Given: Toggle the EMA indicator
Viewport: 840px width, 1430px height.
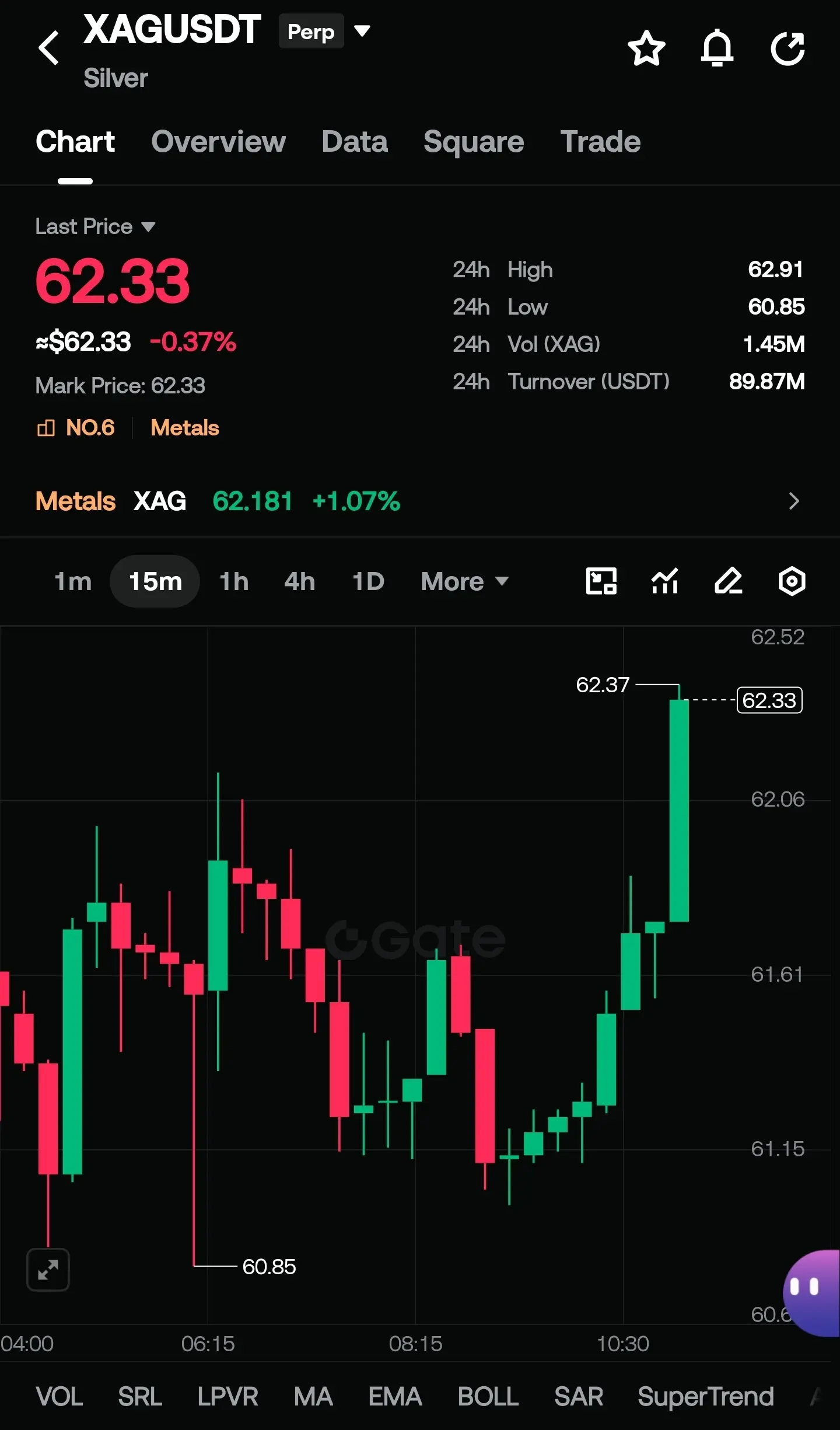Looking at the screenshot, I should 395,1397.
